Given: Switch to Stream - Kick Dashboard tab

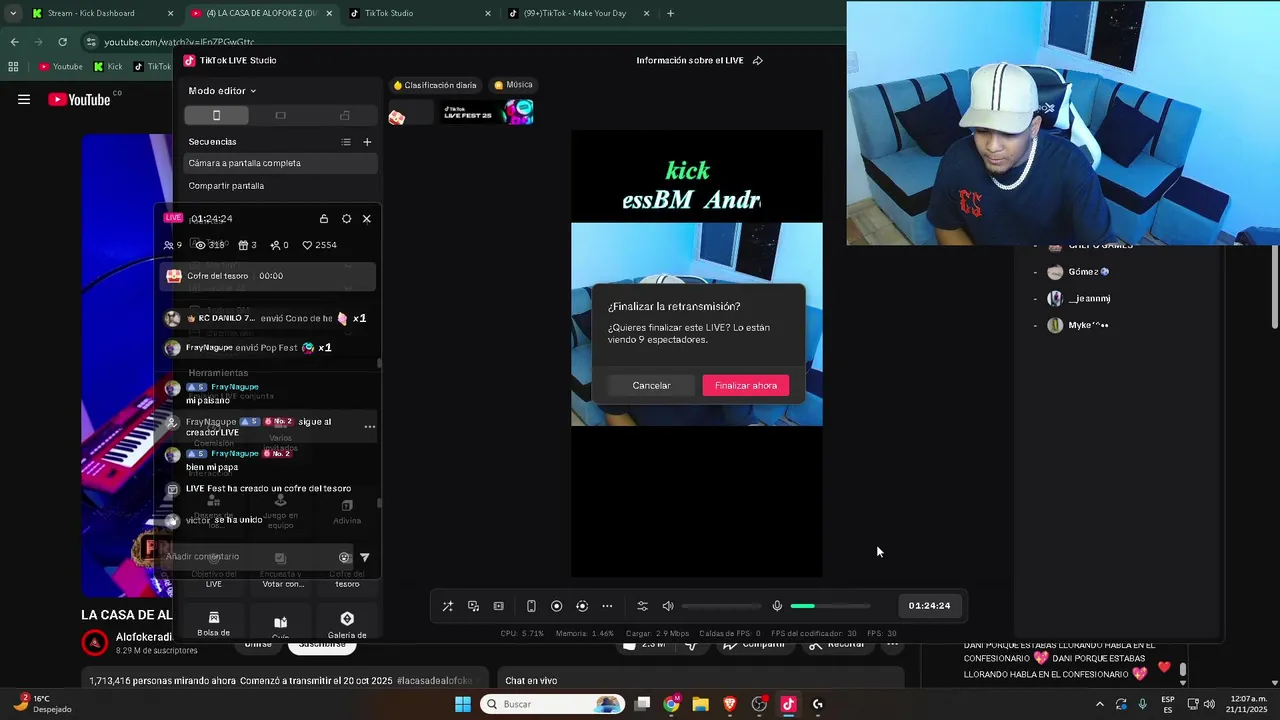Looking at the screenshot, I should click(103, 13).
